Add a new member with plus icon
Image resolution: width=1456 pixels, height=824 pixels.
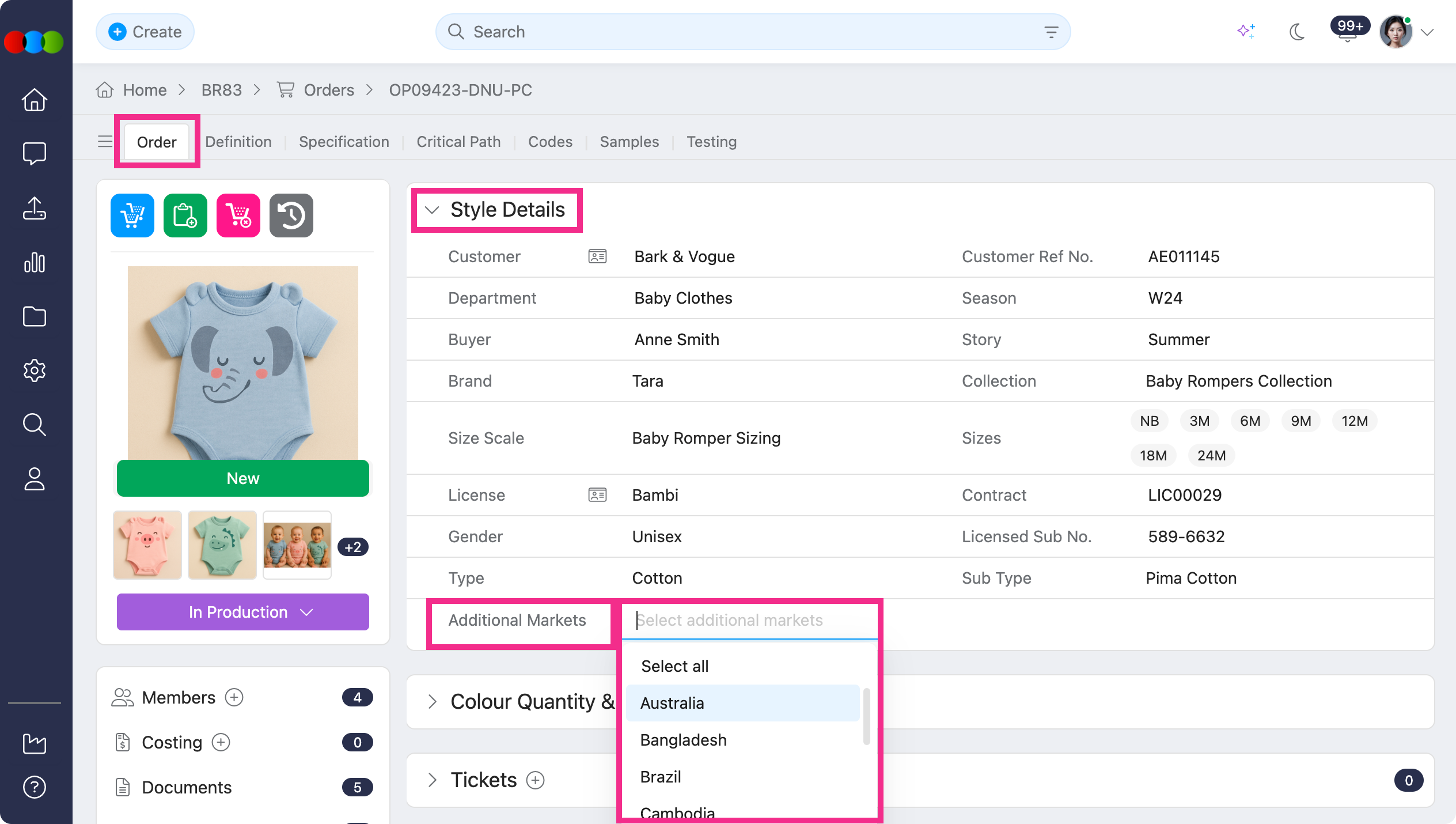coord(234,697)
